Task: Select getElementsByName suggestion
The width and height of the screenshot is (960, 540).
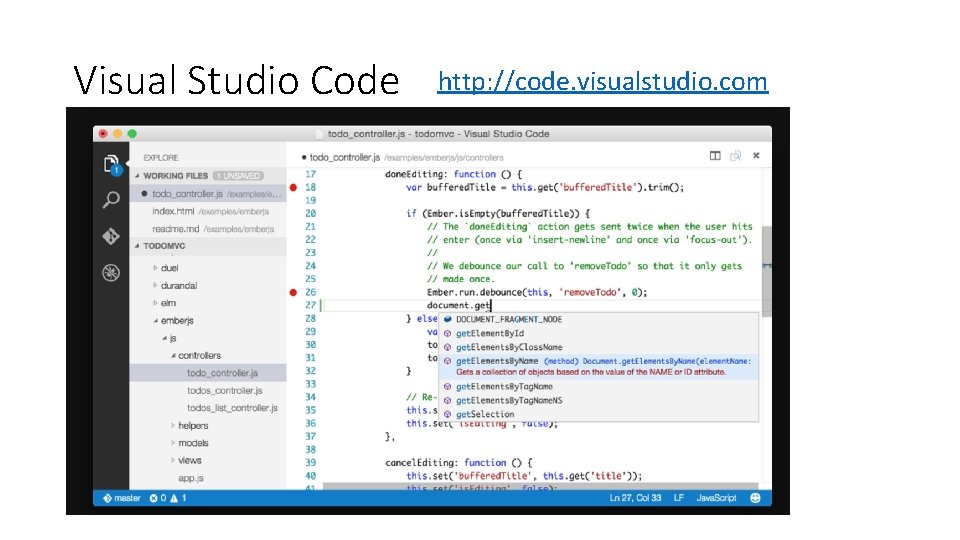Action: (x=600, y=366)
